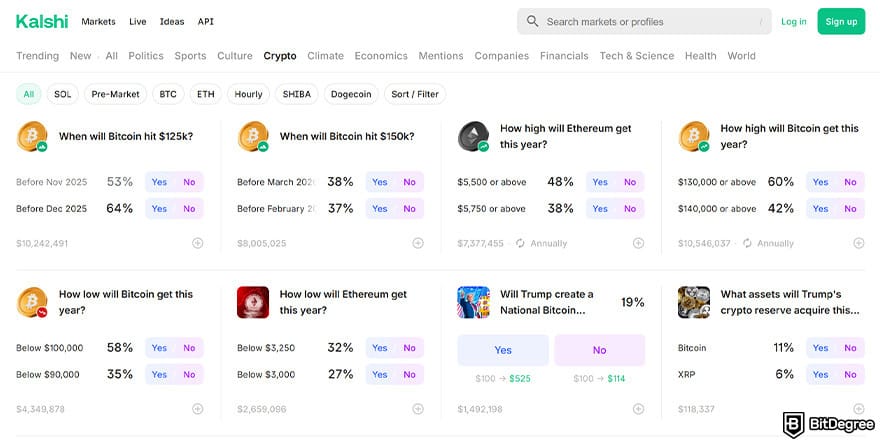This screenshot has width=880, height=444.
Task: Click plus icon on How high Ethereum card
Action: click(638, 243)
